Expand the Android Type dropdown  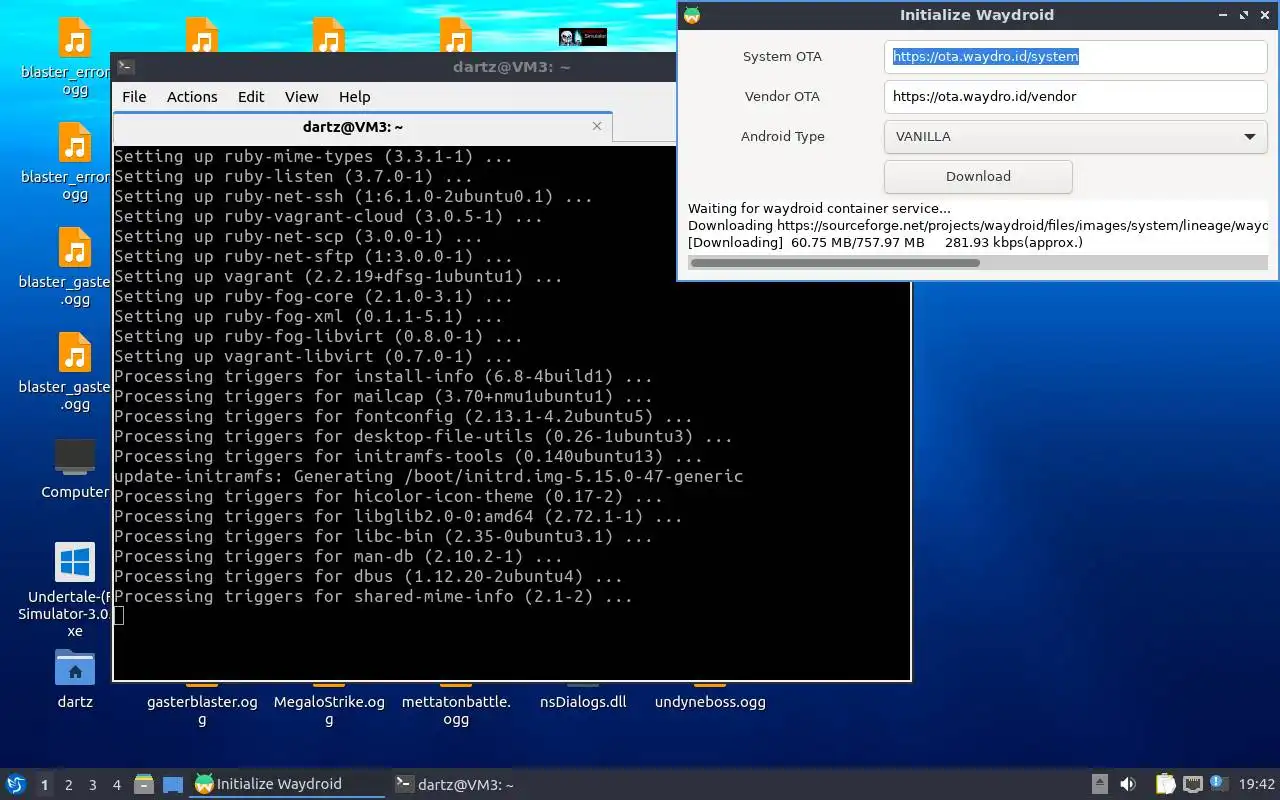(1076, 136)
